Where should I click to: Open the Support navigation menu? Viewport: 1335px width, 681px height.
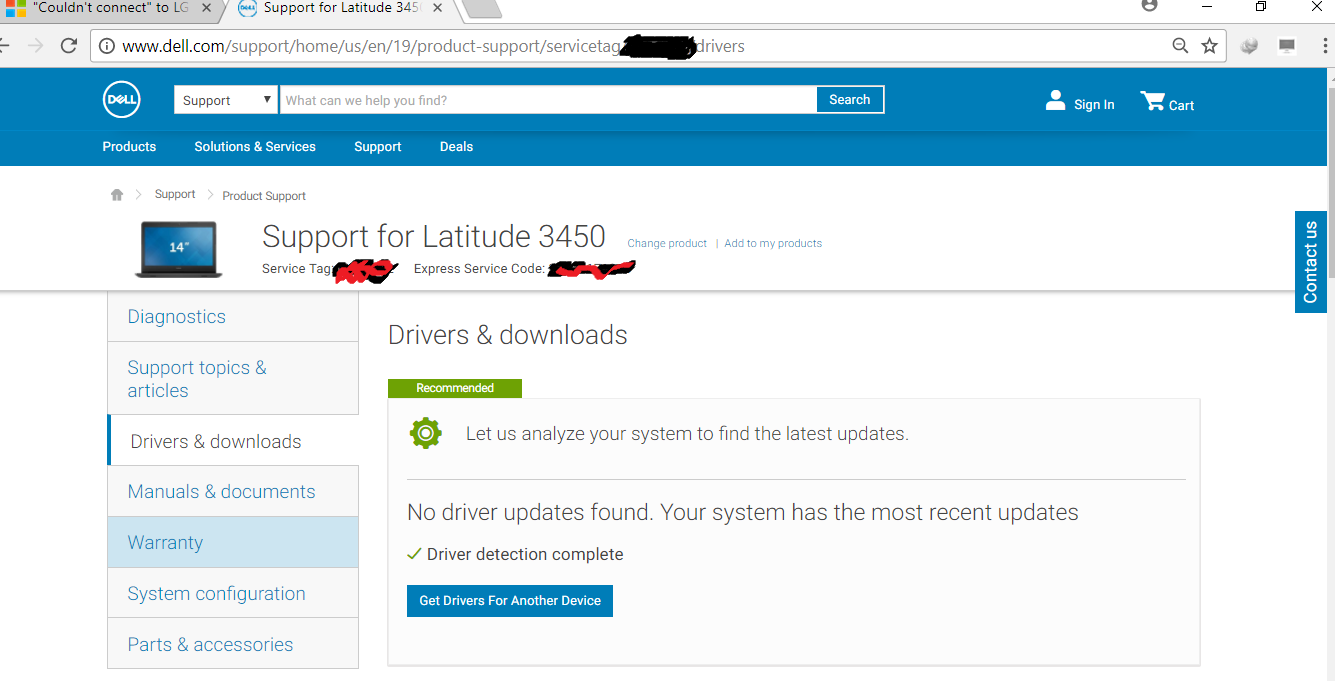(377, 146)
